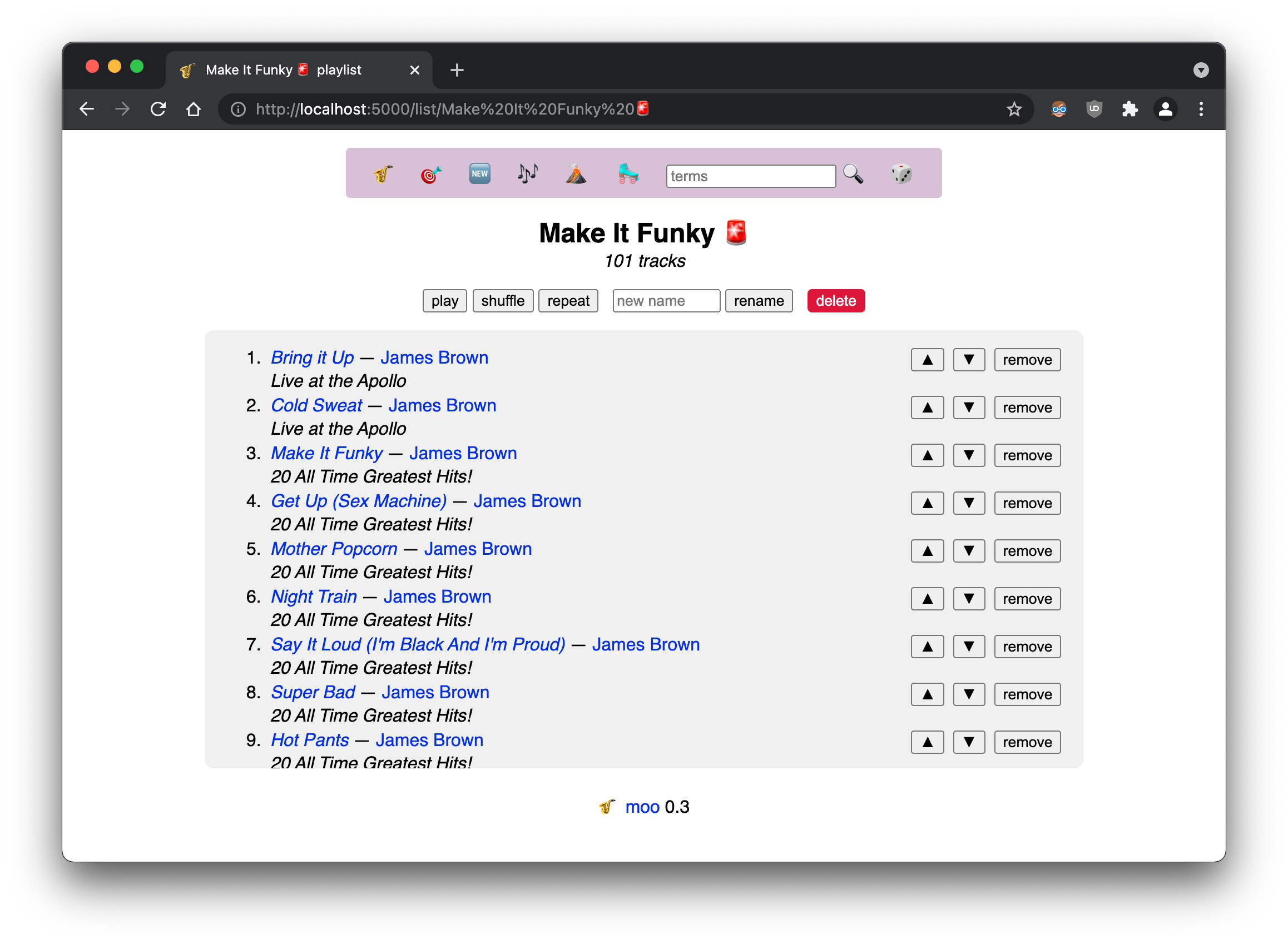Open Chrome three-dot menu

[x=1201, y=109]
